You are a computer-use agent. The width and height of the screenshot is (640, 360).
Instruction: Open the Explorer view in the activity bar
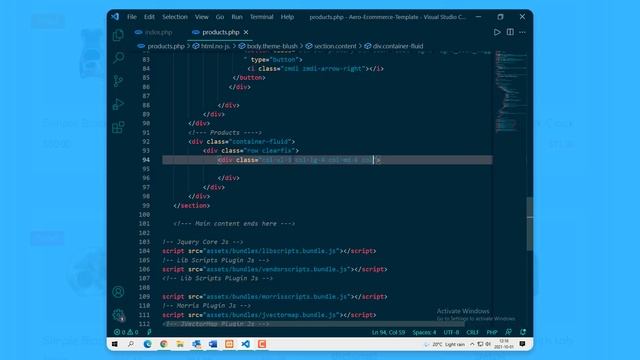coord(118,35)
